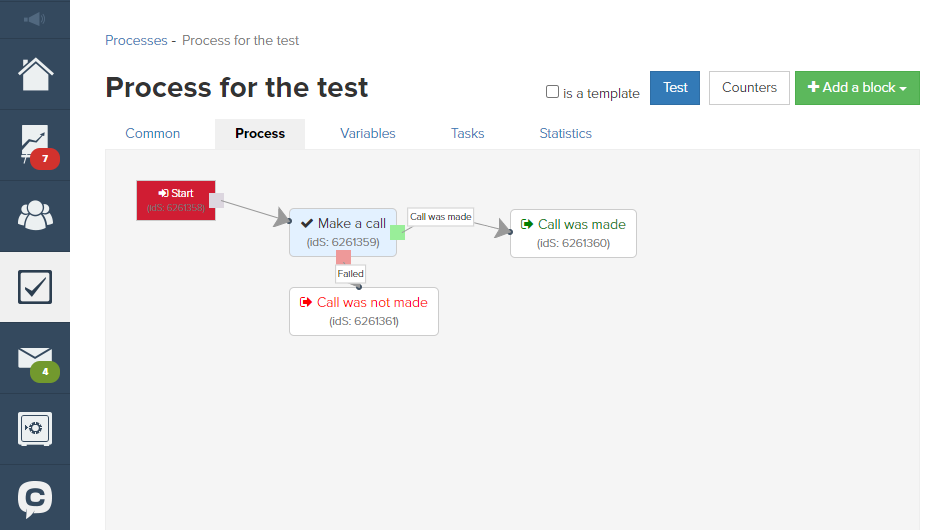
Task: Select the Call was not made block
Action: point(364,311)
